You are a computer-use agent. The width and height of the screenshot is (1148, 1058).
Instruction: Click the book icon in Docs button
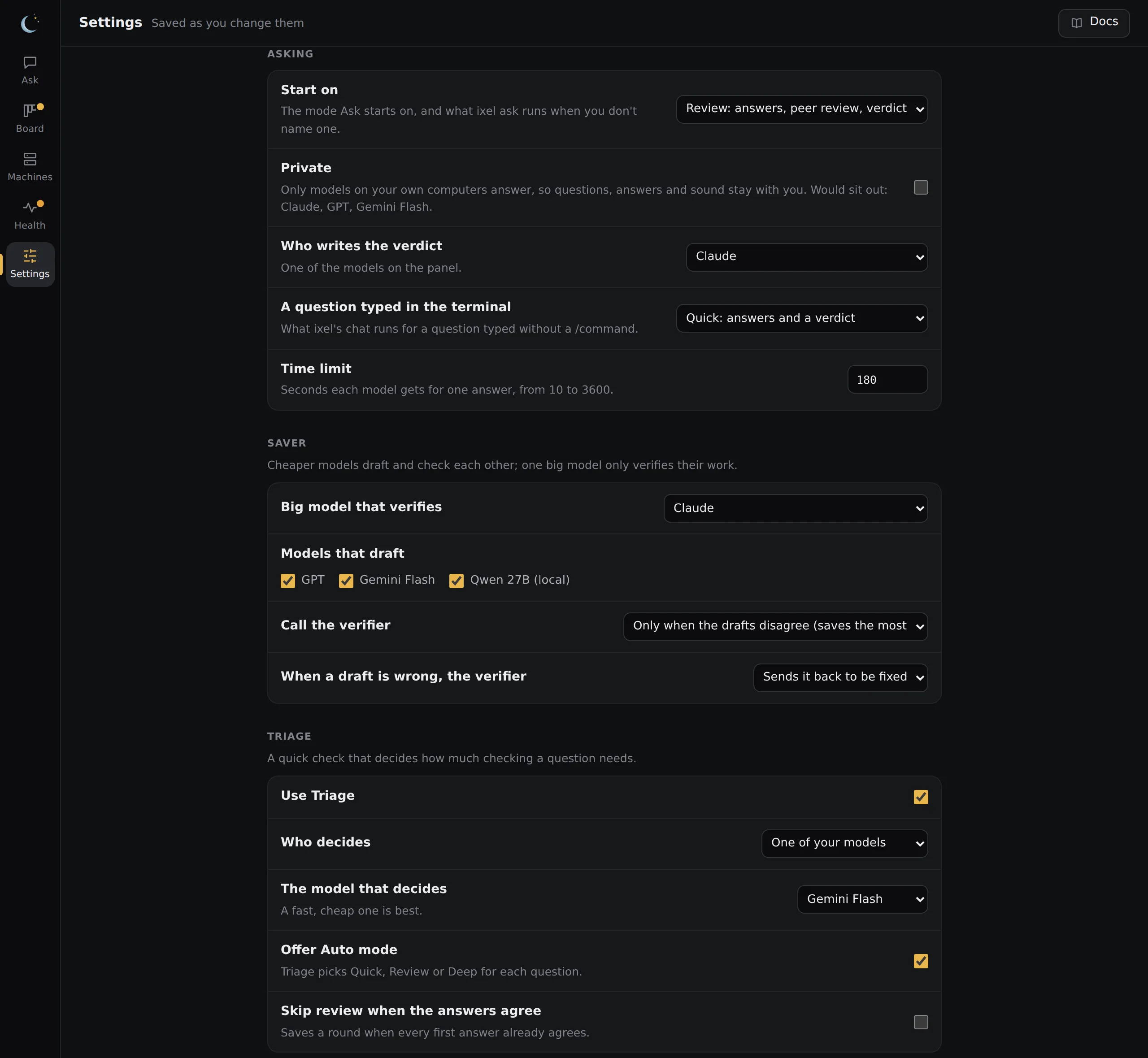(1076, 23)
